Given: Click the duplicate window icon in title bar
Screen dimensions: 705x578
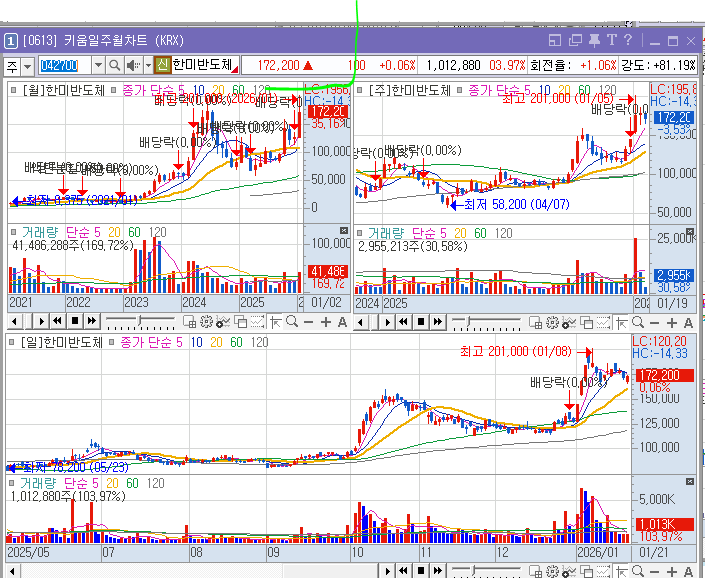Looking at the screenshot, I should click(x=575, y=40).
